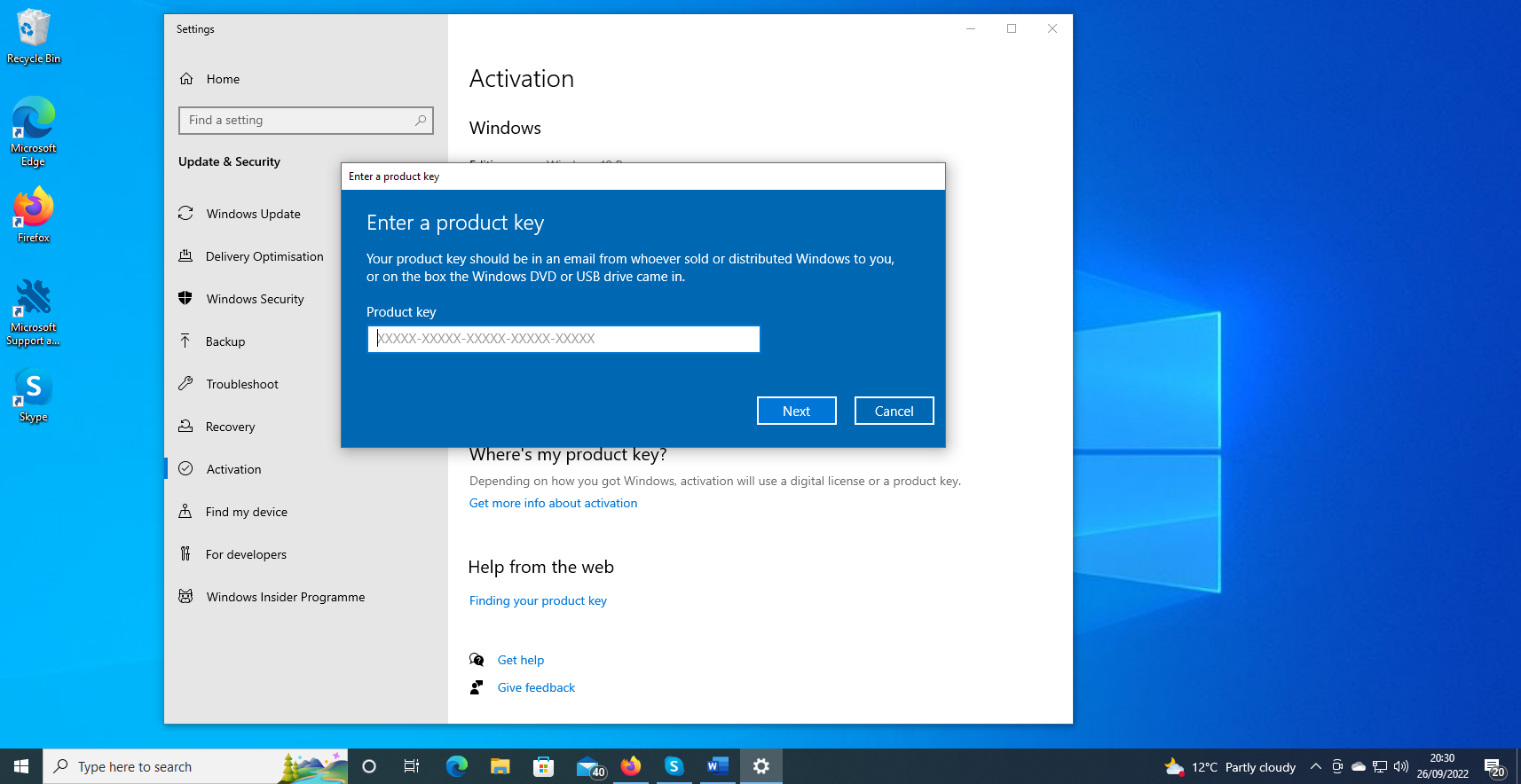Select the Troubleshoot wrench icon
This screenshot has height=784, width=1521.
point(185,384)
